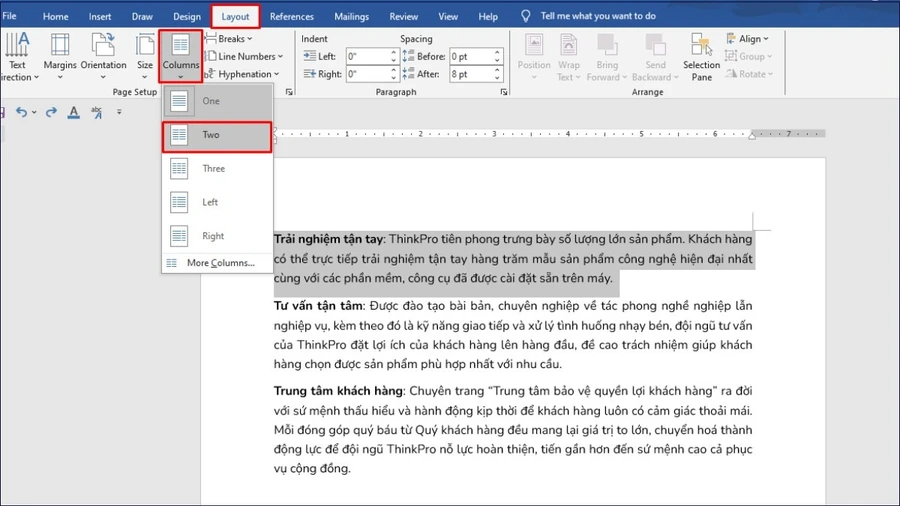Open the References tab

pyautogui.click(x=292, y=16)
